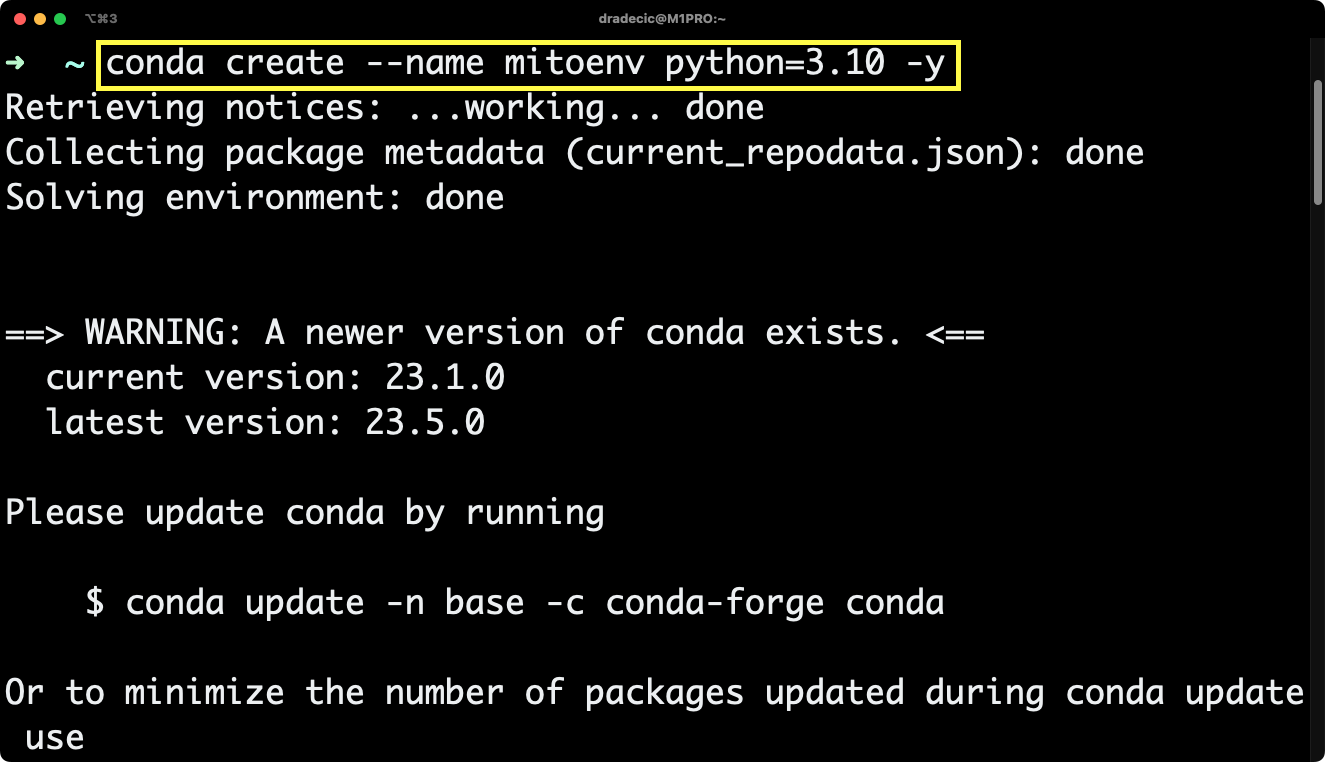The image size is (1325, 762).
Task: Click conda-forge in the update instruction
Action: (716, 602)
